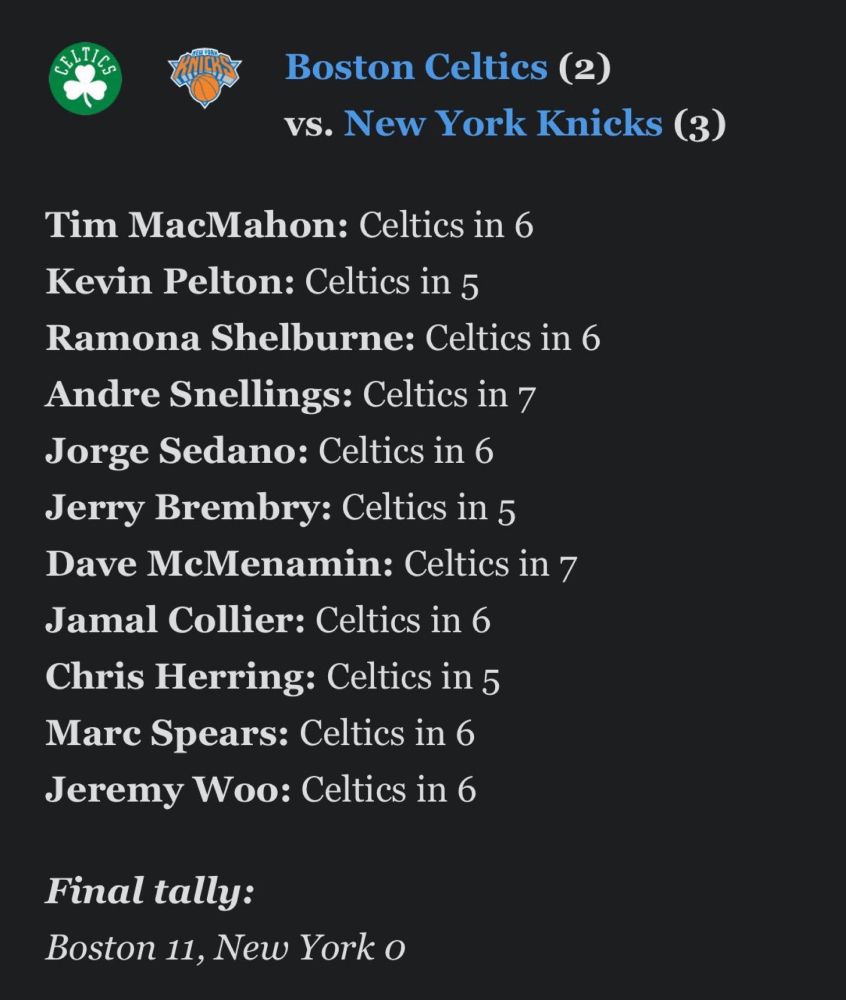846x1000 pixels.
Task: Click Jorge Sedano's prediction
Action: click(x=269, y=451)
